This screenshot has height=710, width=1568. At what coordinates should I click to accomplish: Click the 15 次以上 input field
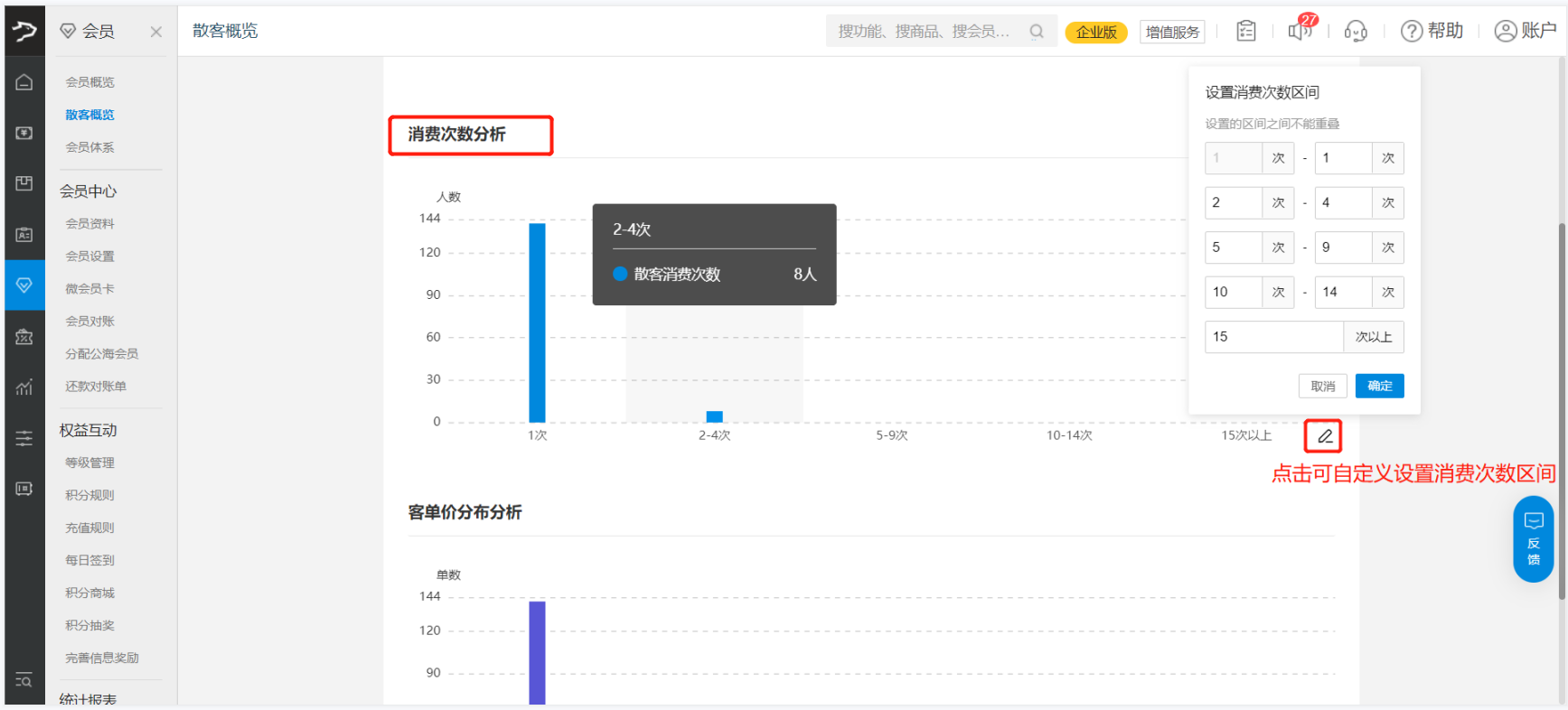point(1272,337)
